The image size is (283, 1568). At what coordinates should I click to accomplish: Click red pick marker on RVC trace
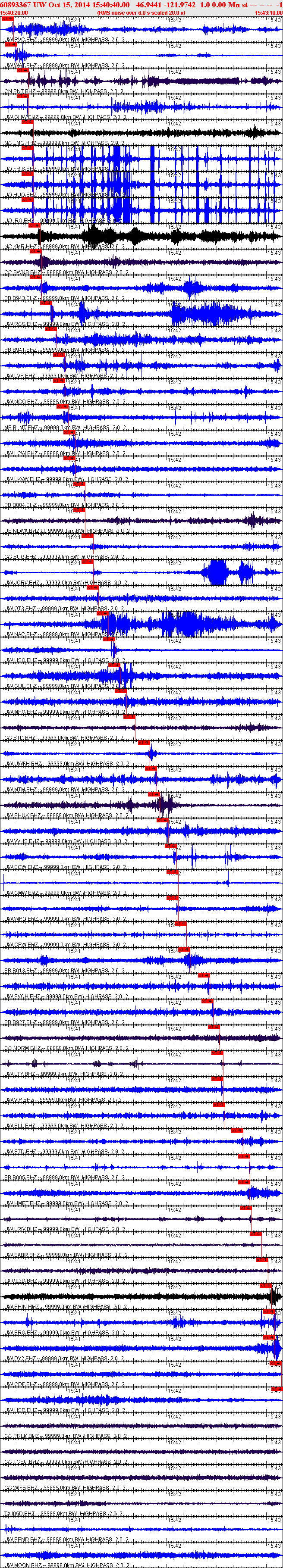(7, 18)
